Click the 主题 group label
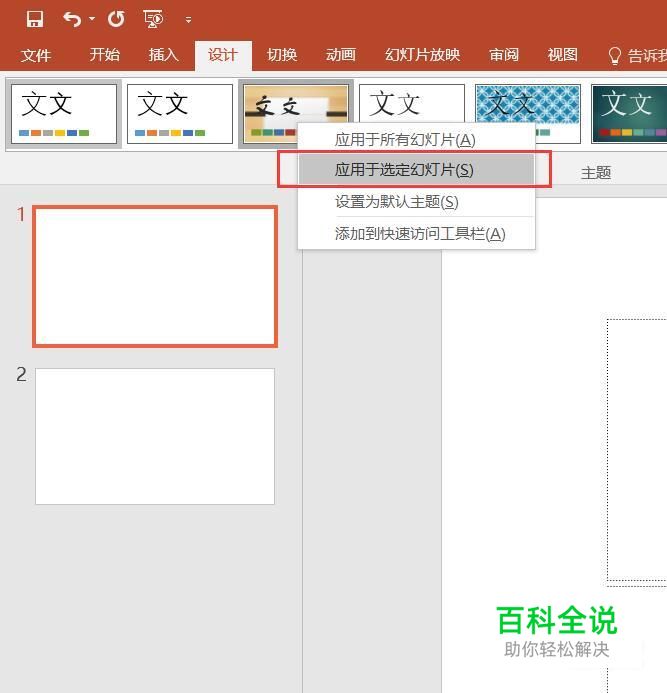Image resolution: width=667 pixels, height=693 pixels. click(x=596, y=173)
